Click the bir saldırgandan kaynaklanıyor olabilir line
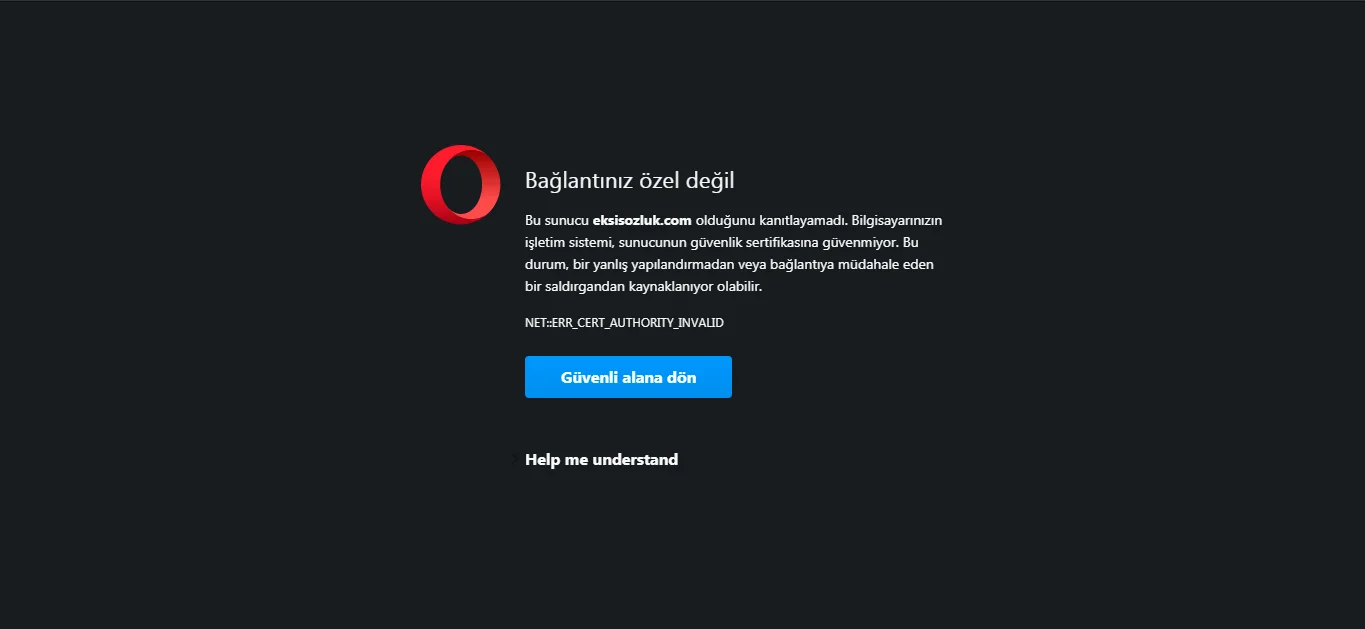 (x=644, y=286)
